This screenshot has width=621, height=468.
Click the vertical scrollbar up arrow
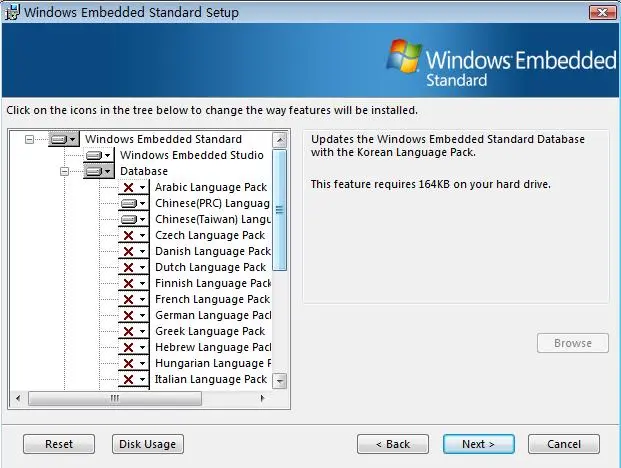280,140
